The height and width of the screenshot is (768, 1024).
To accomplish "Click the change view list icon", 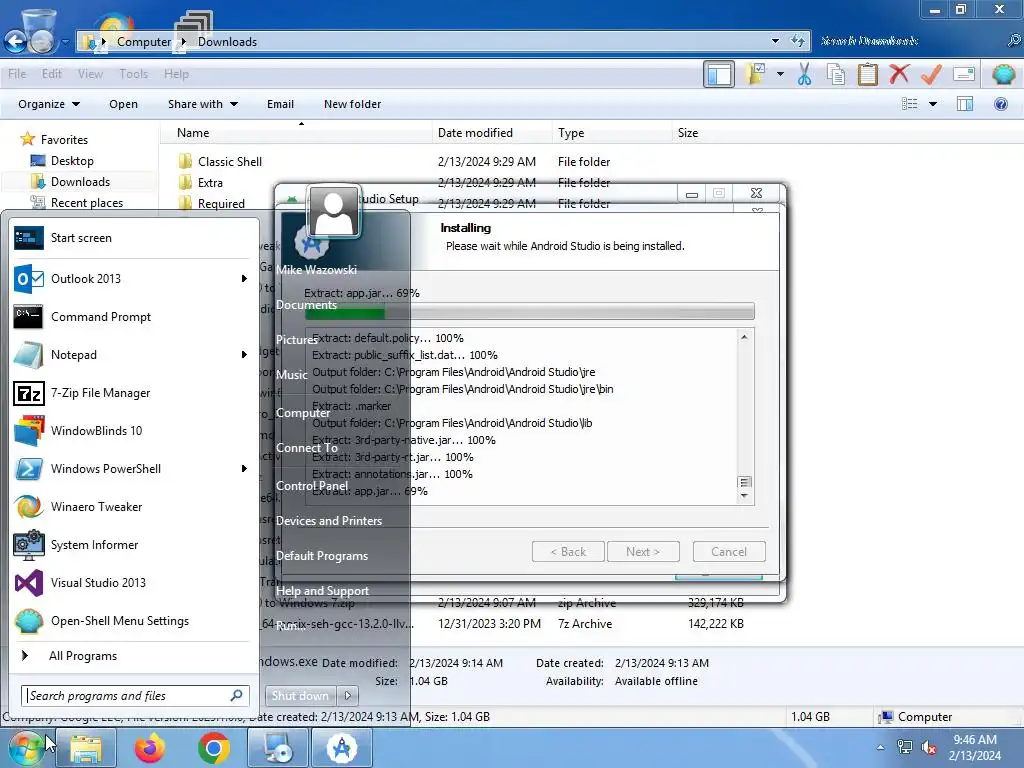I will tap(909, 104).
